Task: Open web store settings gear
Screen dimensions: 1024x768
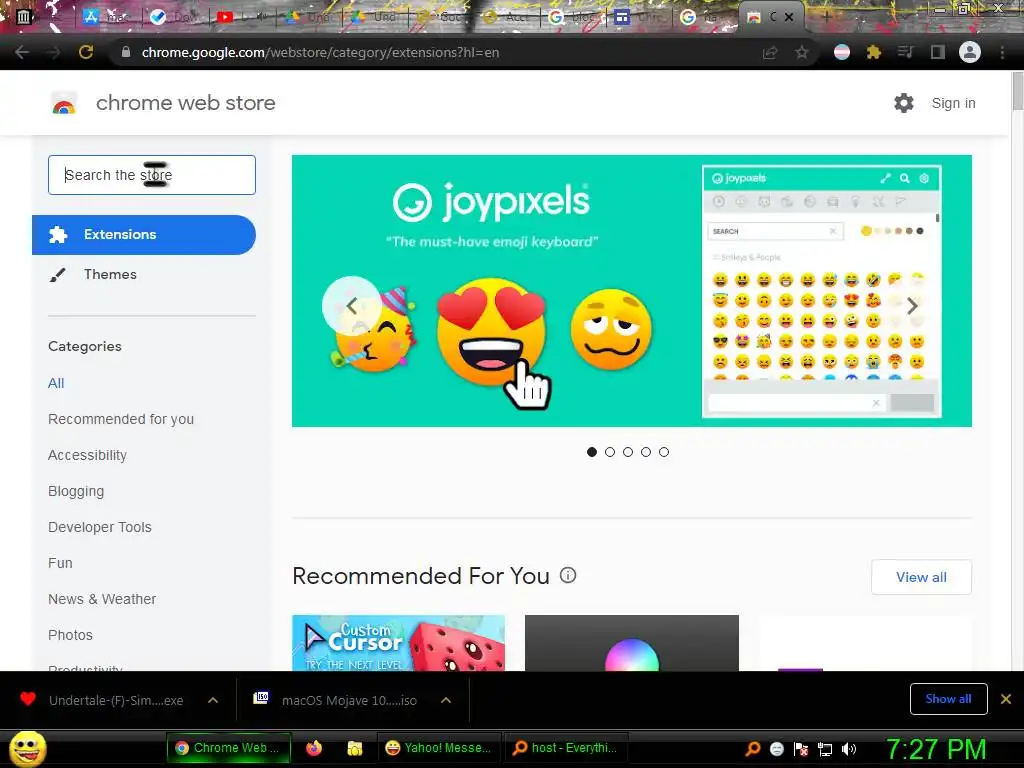Action: coord(904,103)
